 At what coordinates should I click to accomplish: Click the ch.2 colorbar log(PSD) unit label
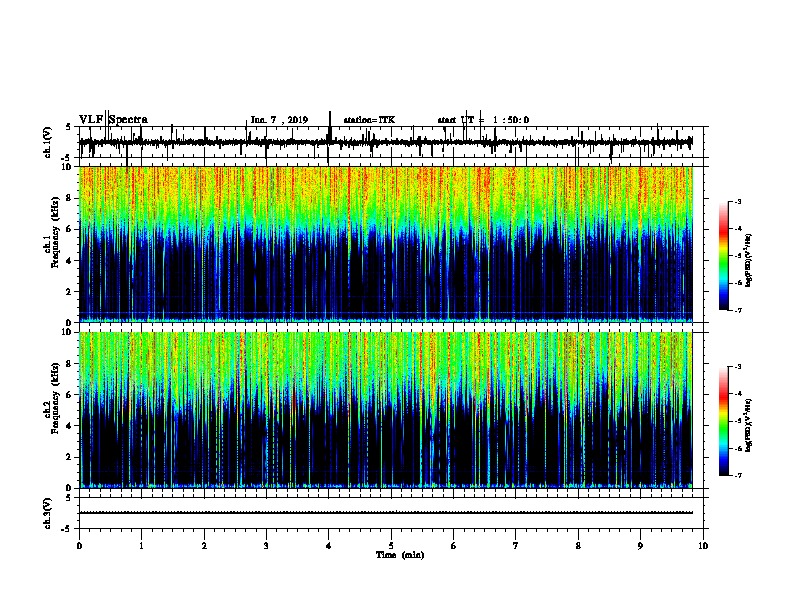click(748, 425)
